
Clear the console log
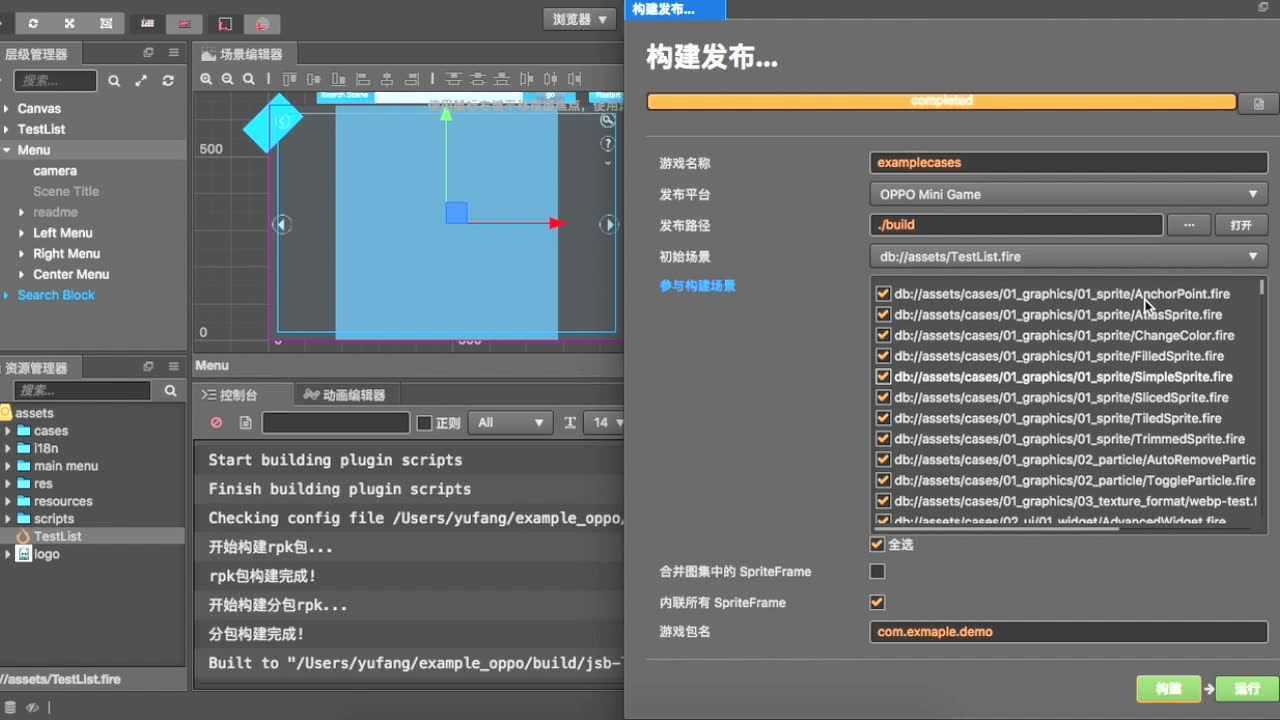(x=216, y=423)
